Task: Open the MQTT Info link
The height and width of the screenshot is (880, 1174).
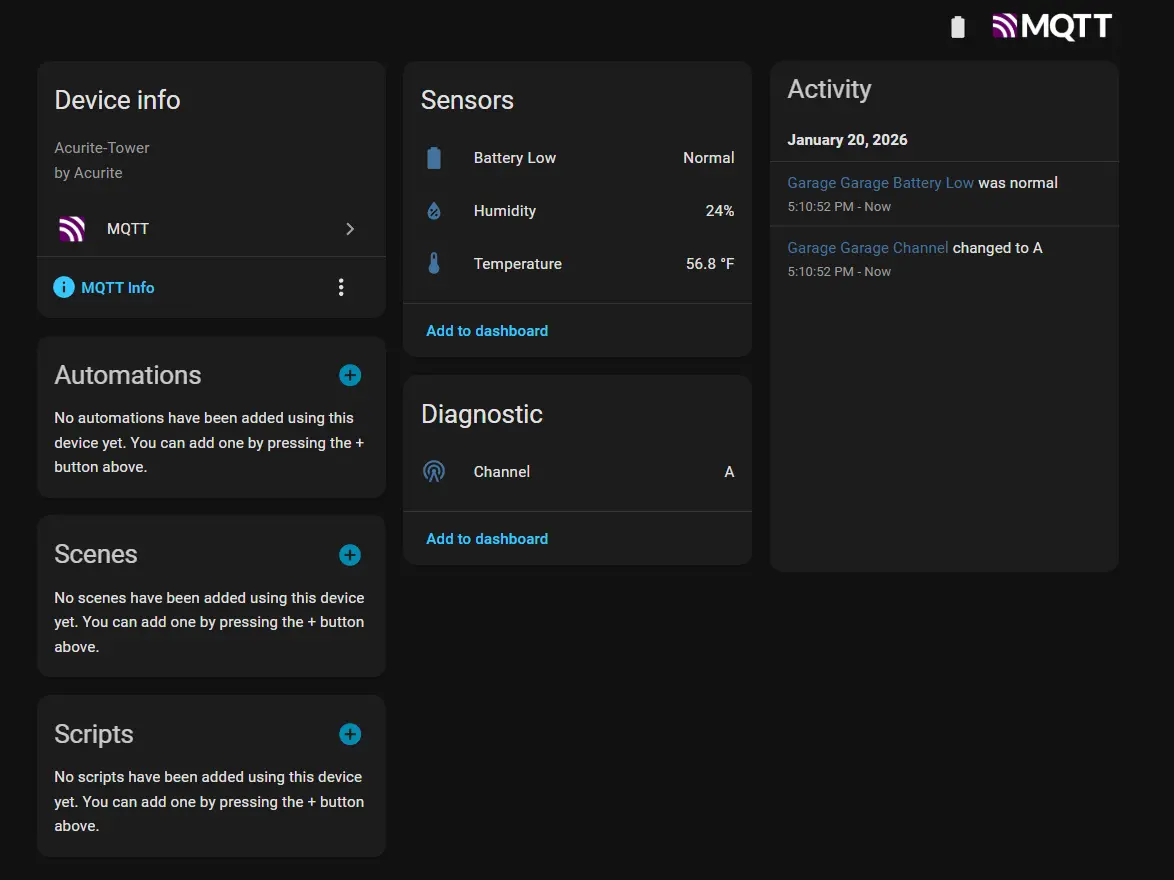Action: pos(118,288)
